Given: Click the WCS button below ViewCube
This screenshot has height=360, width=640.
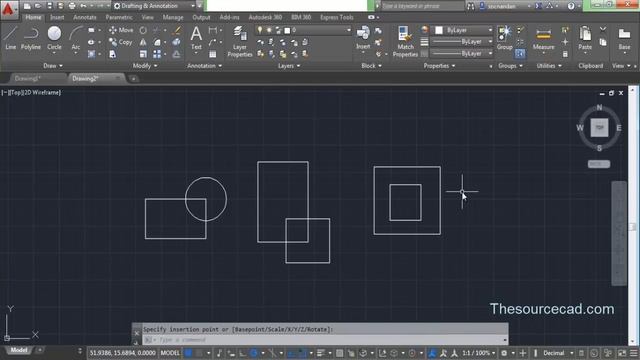Looking at the screenshot, I should (599, 164).
